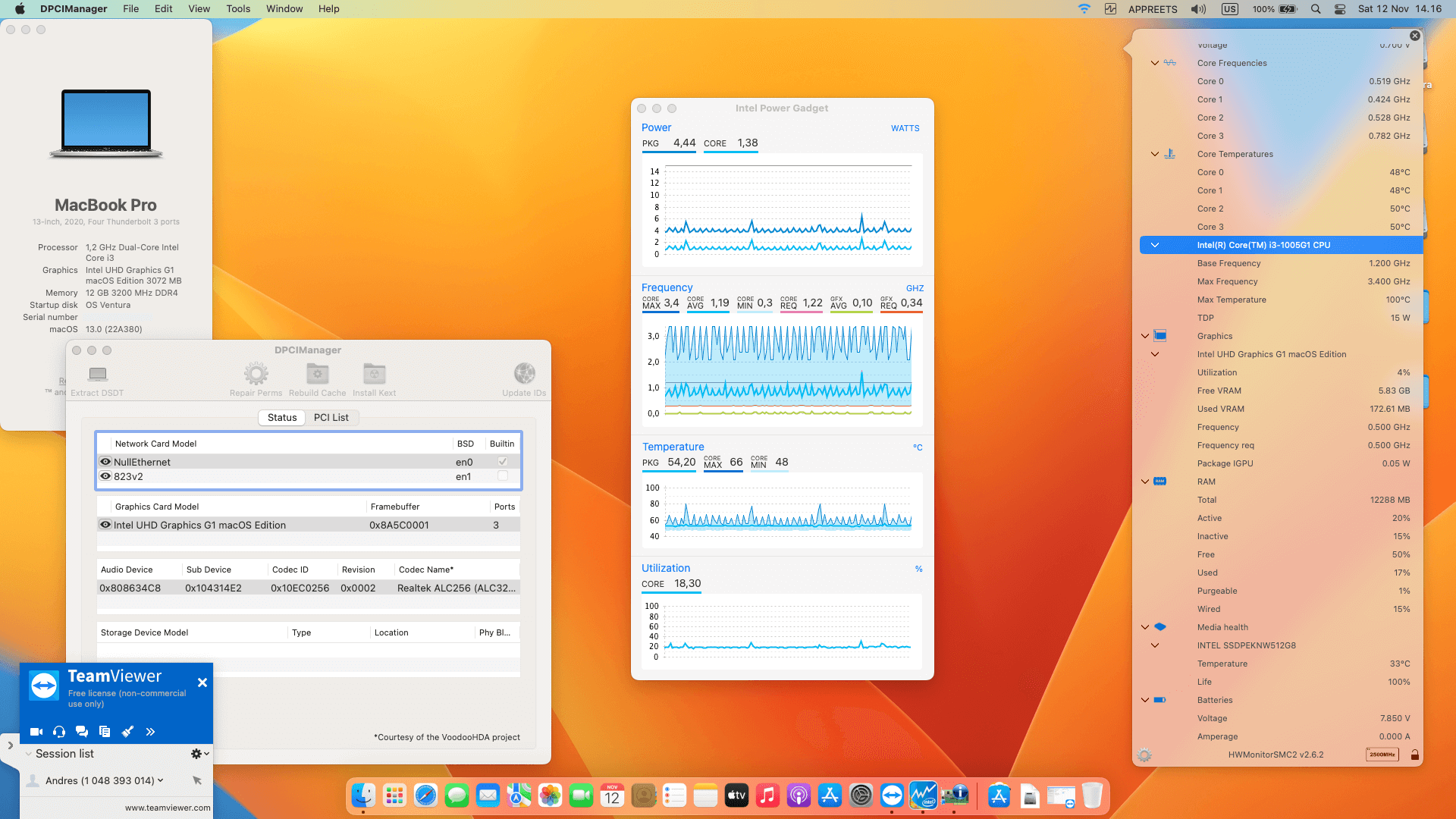Open Music app from the Dock
This screenshot has width=1456, height=819.
(767, 795)
